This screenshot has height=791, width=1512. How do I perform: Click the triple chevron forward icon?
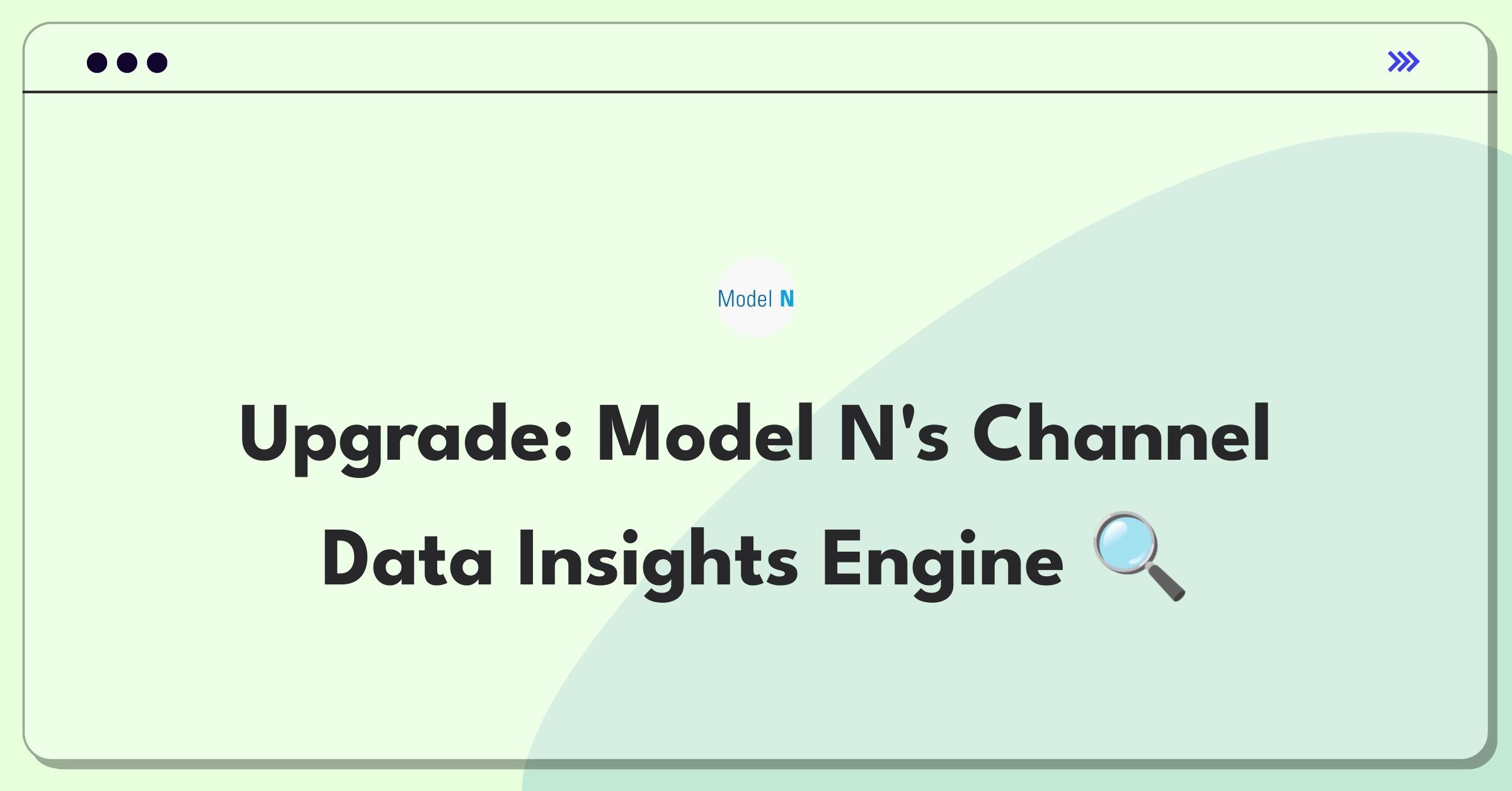1403,62
